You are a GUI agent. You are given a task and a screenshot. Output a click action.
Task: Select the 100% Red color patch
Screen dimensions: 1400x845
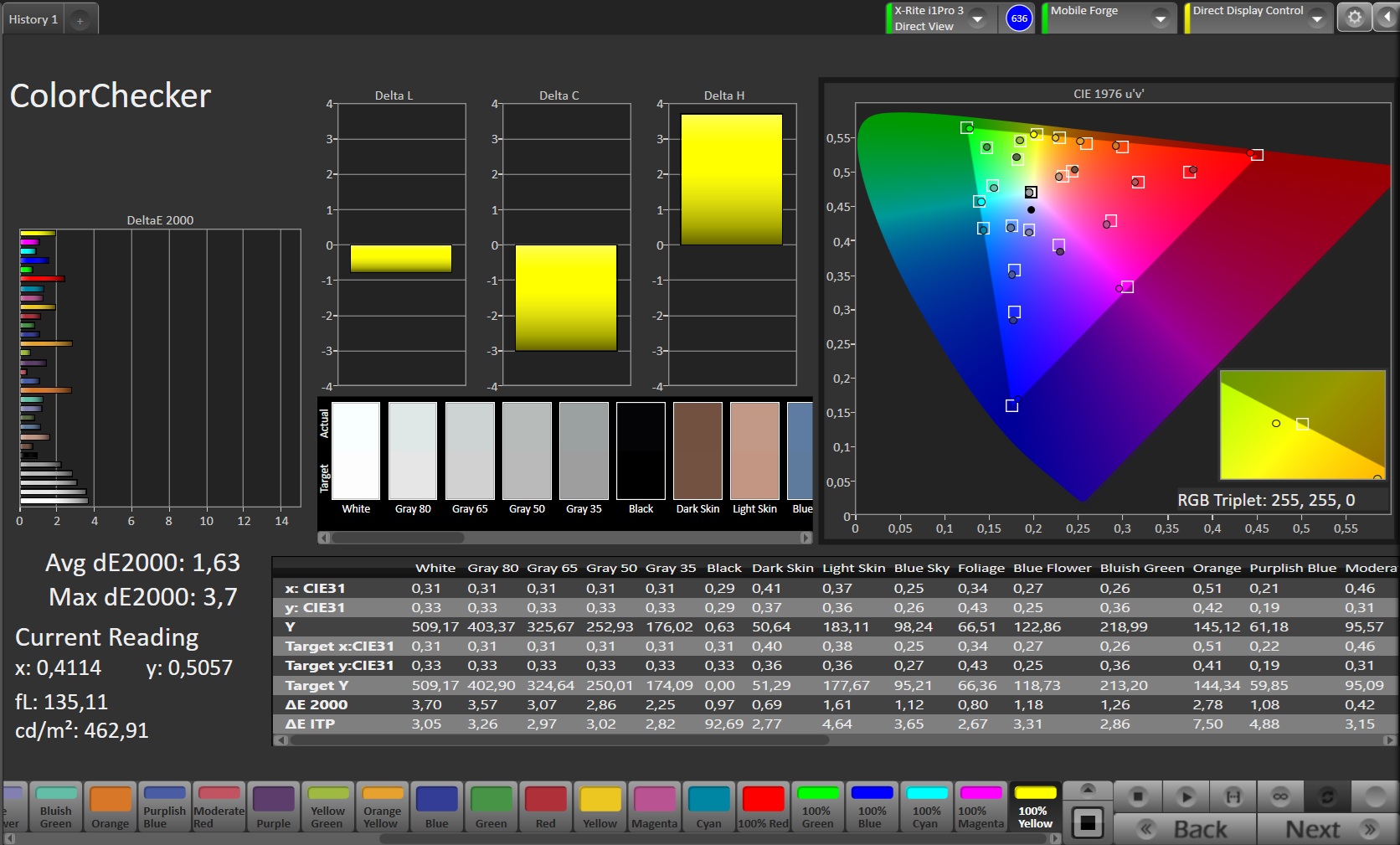coord(763,807)
